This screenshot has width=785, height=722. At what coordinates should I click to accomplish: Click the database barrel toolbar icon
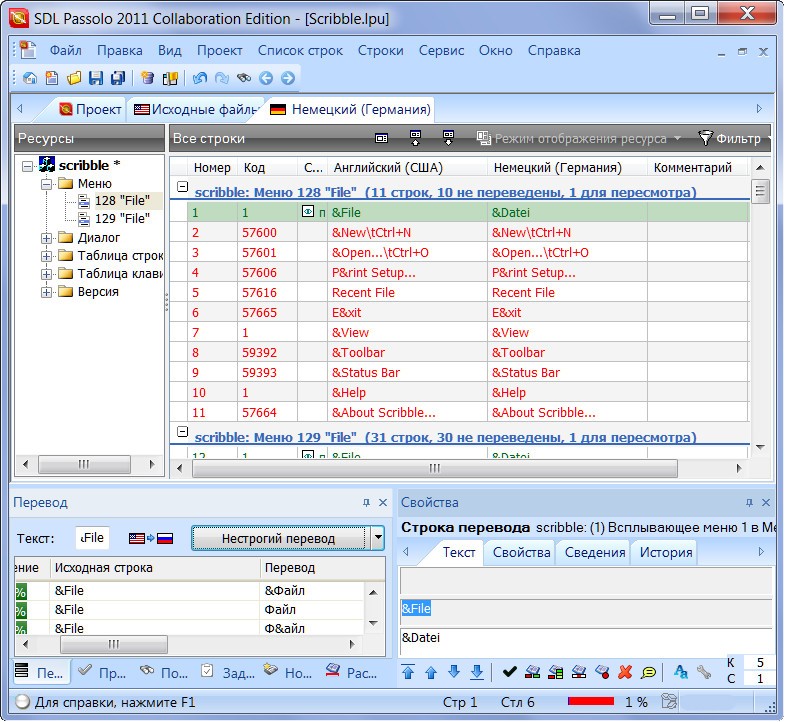(147, 78)
